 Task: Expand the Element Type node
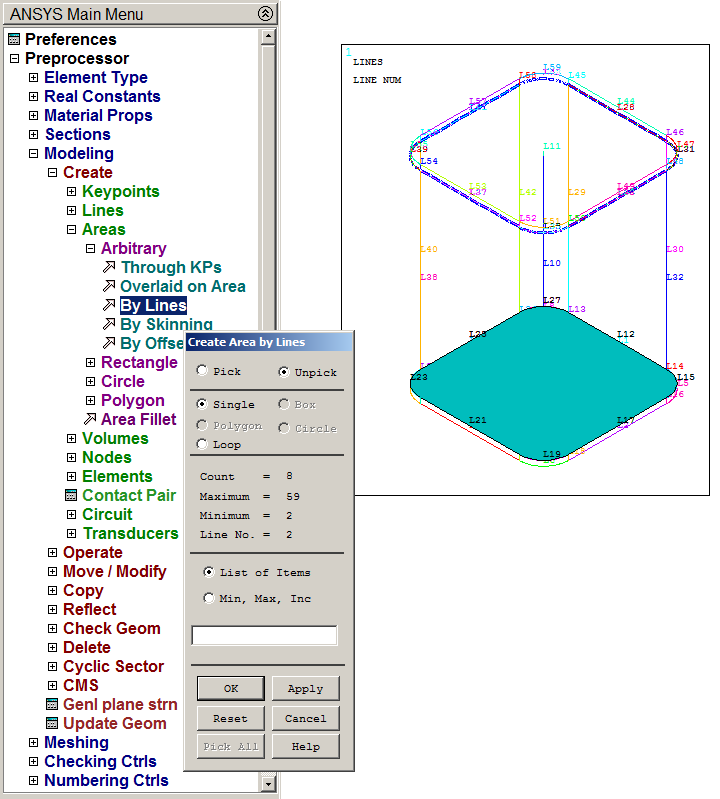[x=34, y=77]
